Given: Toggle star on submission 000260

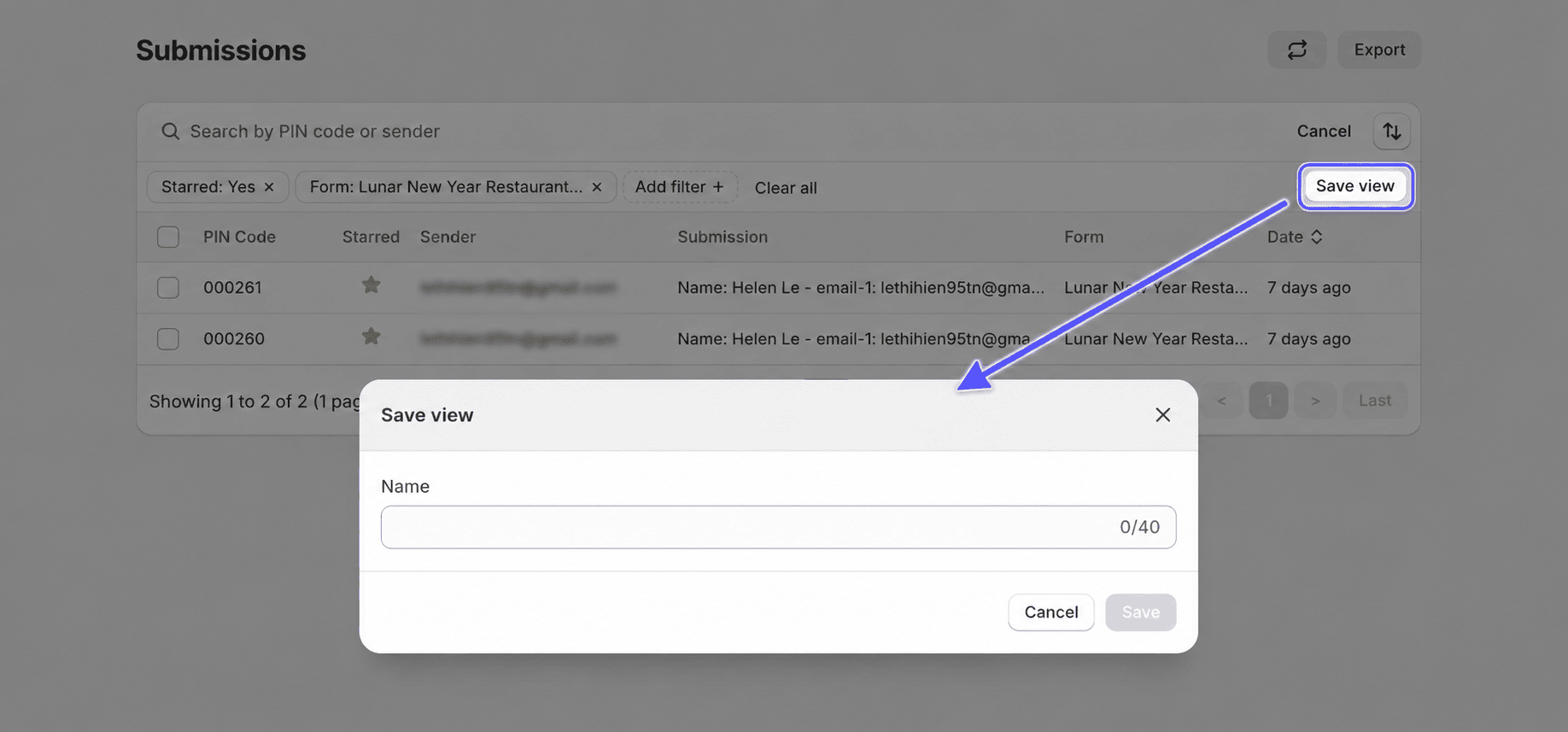Looking at the screenshot, I should pyautogui.click(x=371, y=337).
